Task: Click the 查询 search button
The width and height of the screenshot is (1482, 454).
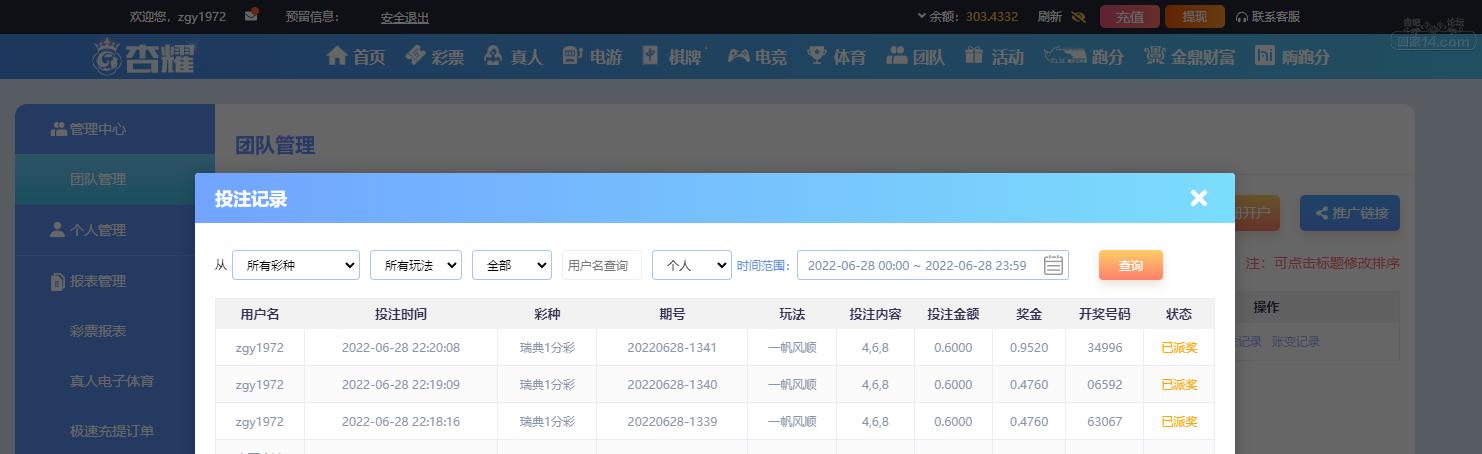Action: [x=1131, y=265]
